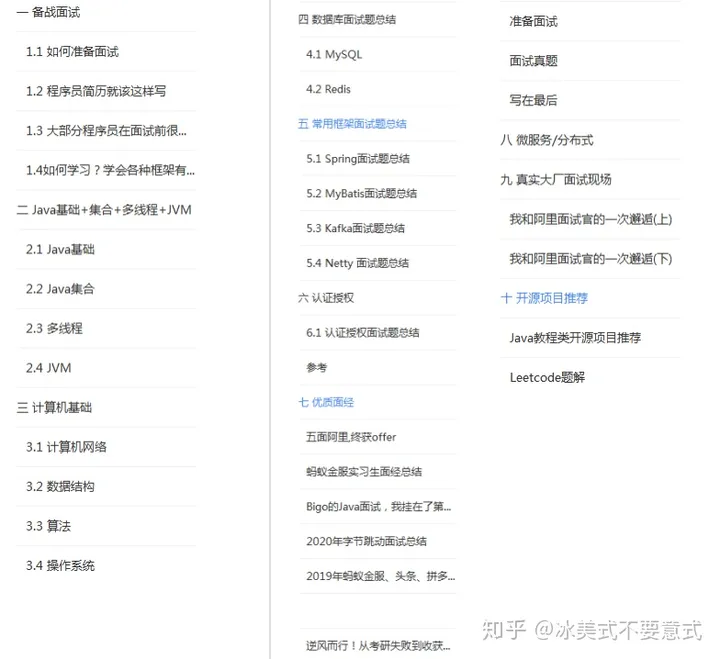Viewport: 720px width, 659px height.
Task: Select 2020年字节跳动面试总结
Action: (366, 541)
